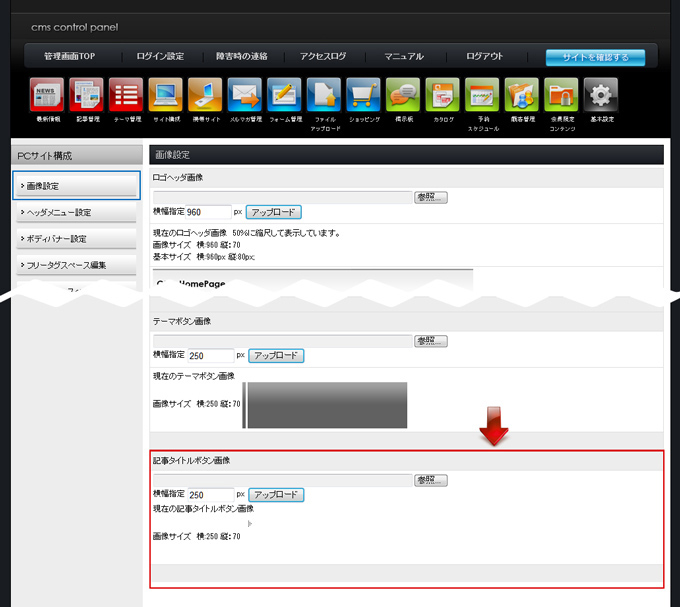This screenshot has height=607, width=680.
Task: Open the ショッピング cart icon
Action: click(364, 95)
